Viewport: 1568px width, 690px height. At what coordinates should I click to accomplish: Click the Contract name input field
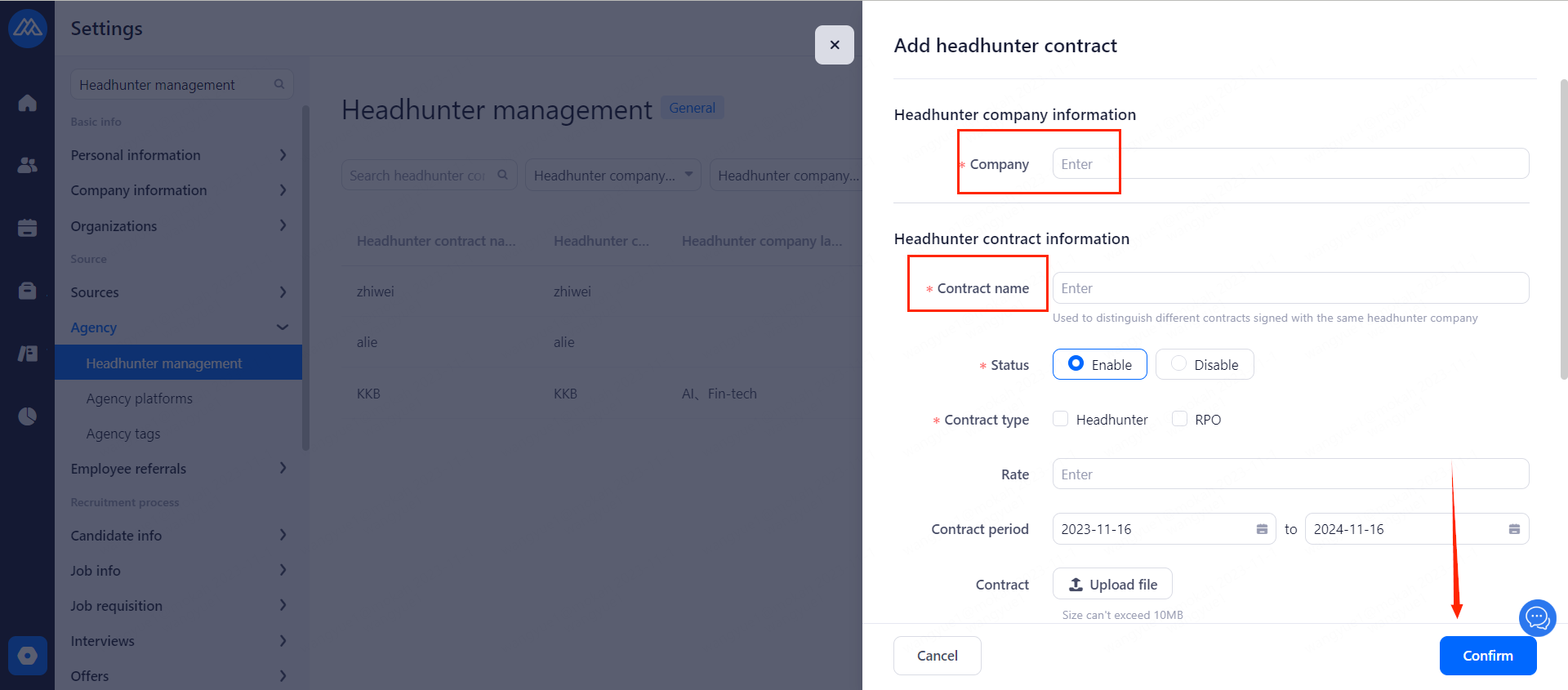(x=1290, y=288)
